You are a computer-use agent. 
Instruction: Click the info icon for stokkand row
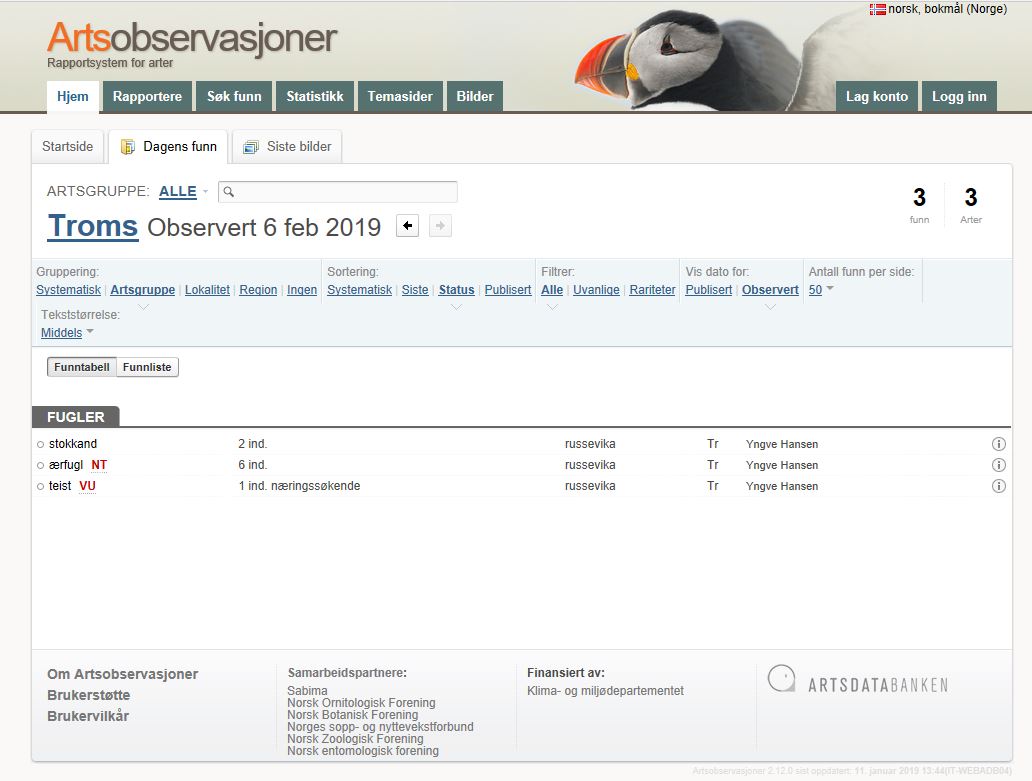coord(998,444)
